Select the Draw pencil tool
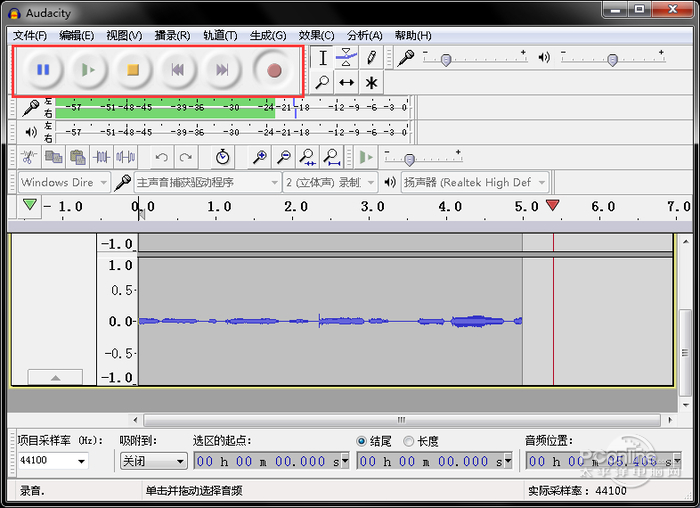Viewport: 700px width, 508px height. pos(371,58)
